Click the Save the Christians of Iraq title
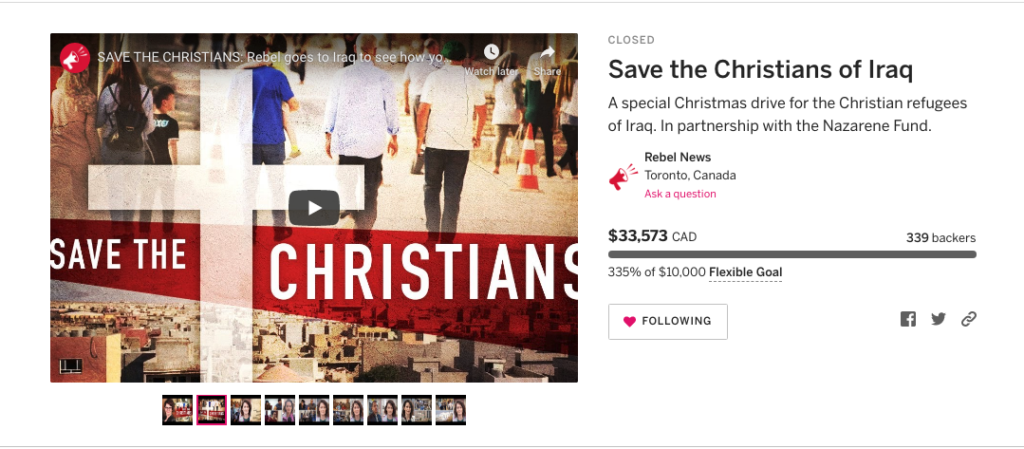The width and height of the screenshot is (1024, 449). (760, 70)
